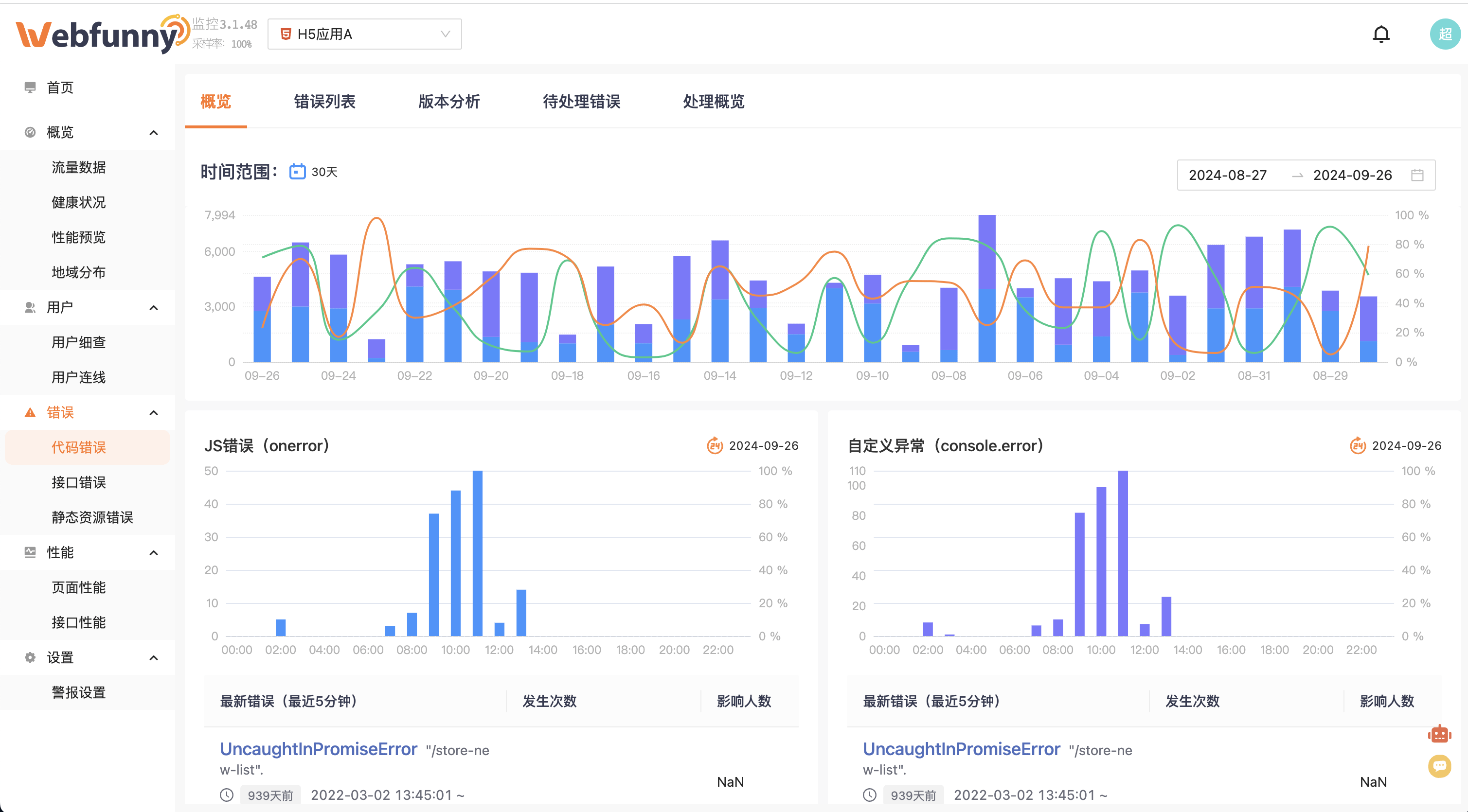Open the notification bell
The height and width of the screenshot is (812, 1468).
1380,34
